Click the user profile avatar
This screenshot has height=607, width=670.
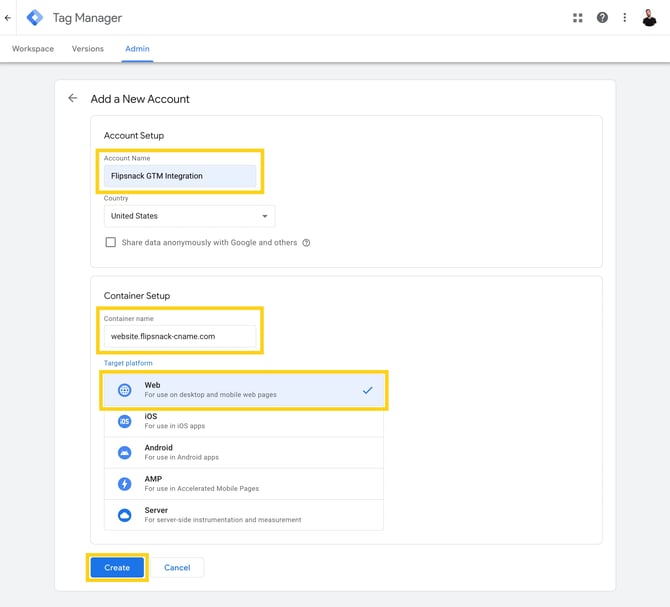tap(649, 18)
